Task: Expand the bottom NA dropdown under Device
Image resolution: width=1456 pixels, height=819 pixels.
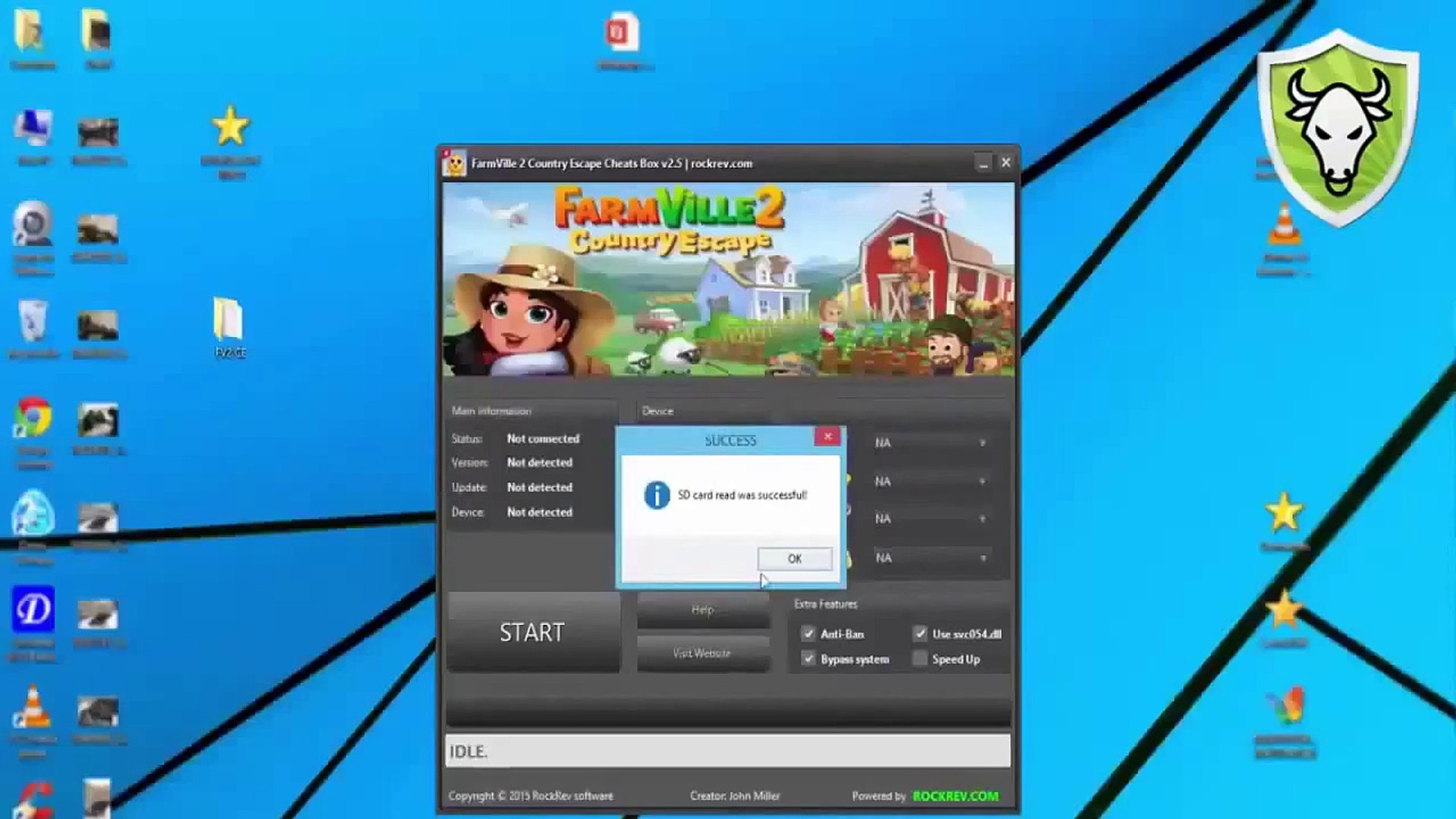Action: [930, 558]
